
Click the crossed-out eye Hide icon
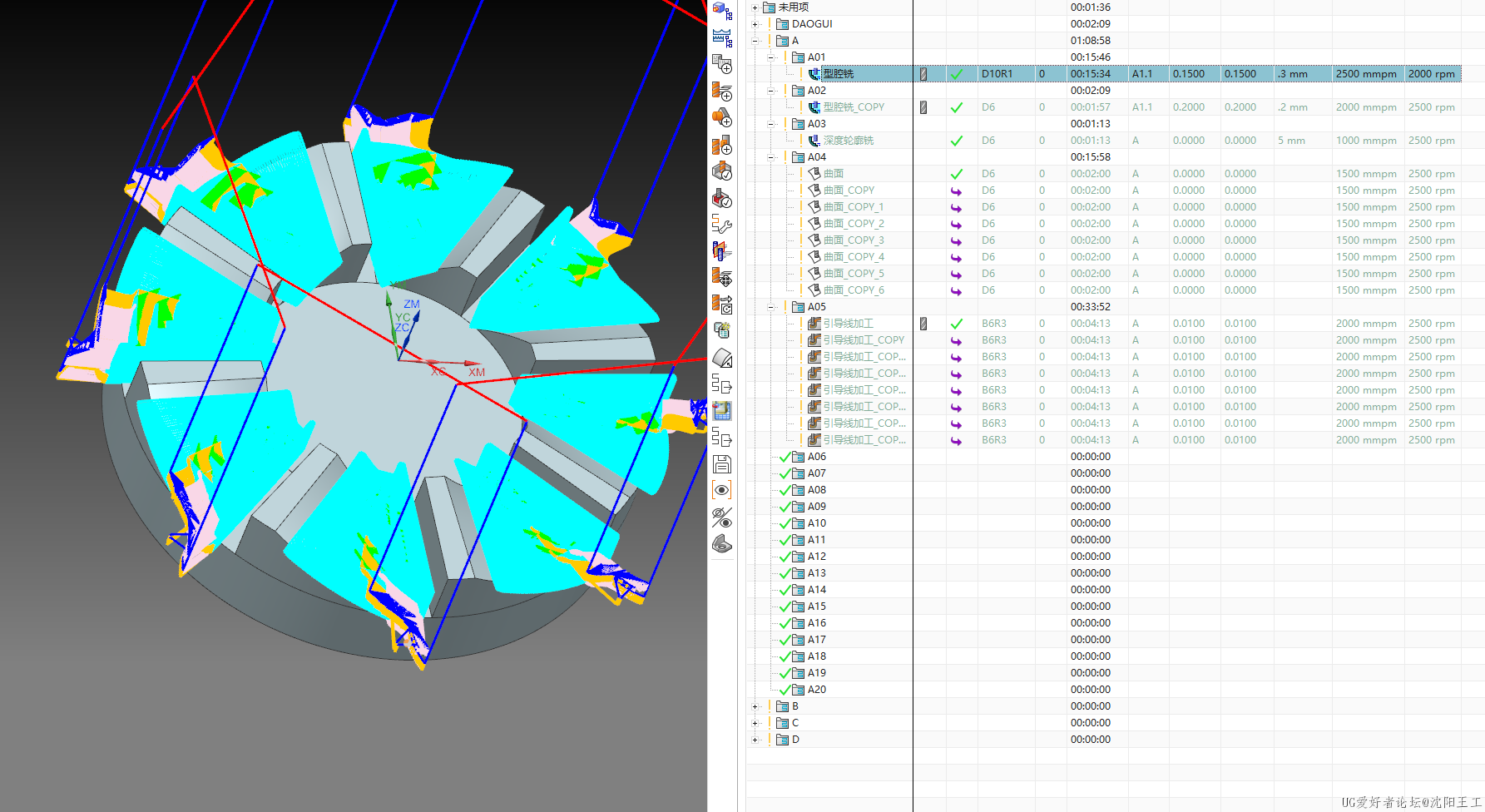tap(722, 517)
